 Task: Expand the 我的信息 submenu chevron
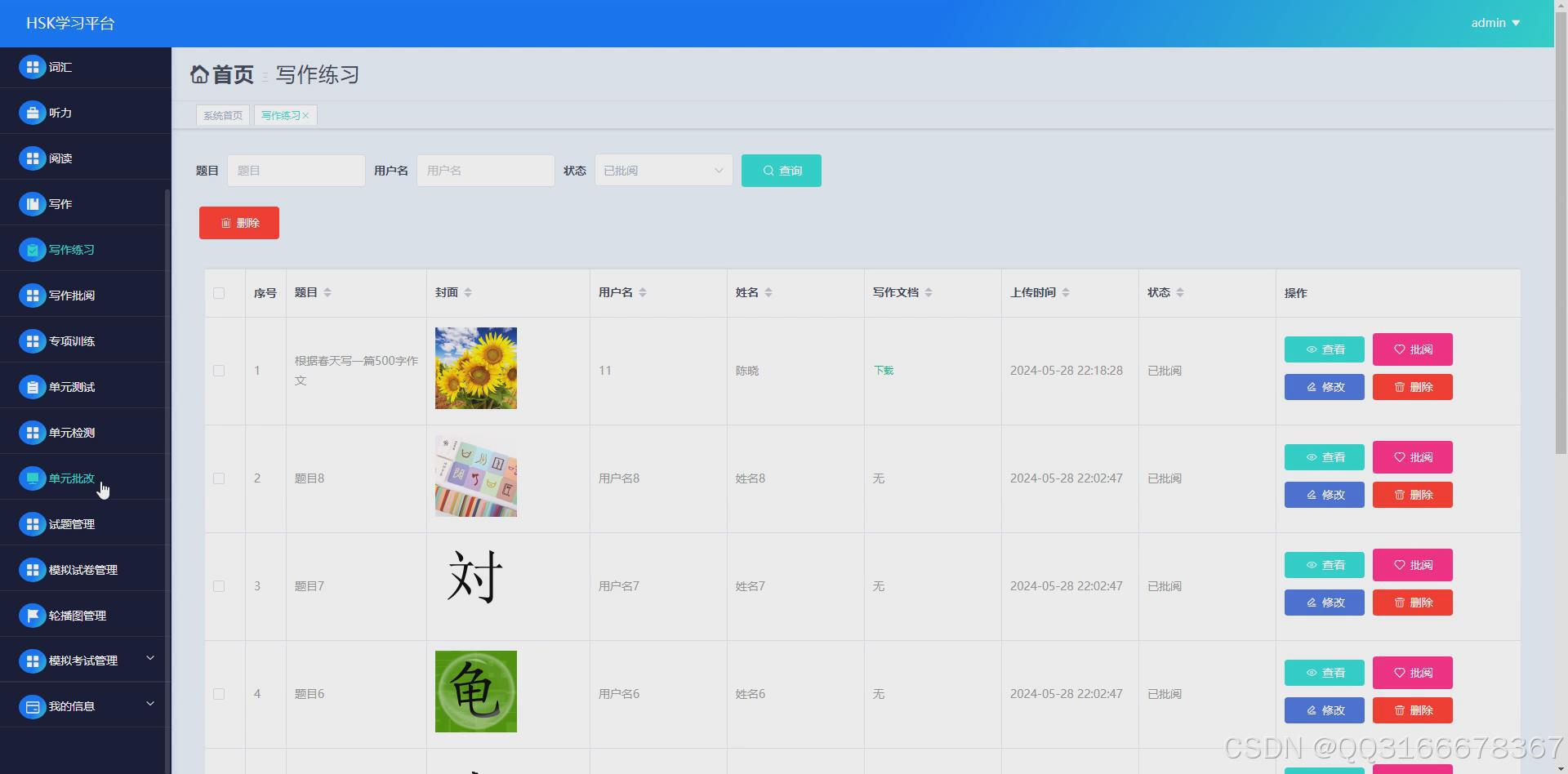[150, 704]
